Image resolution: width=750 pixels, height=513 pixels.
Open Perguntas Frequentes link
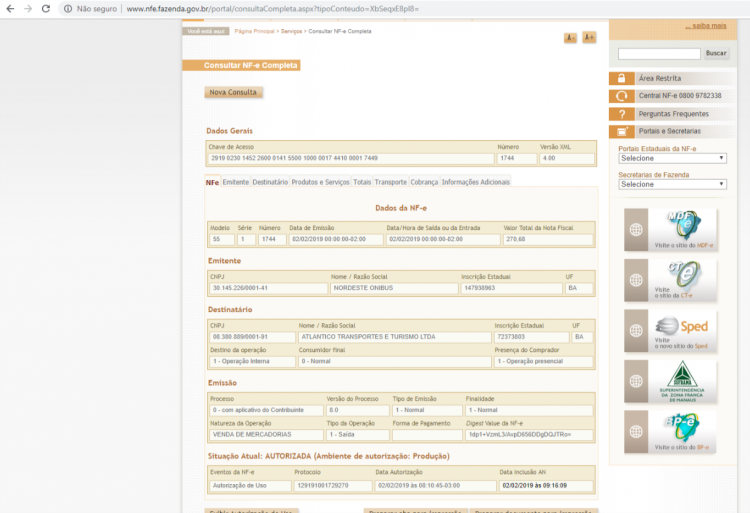673,114
